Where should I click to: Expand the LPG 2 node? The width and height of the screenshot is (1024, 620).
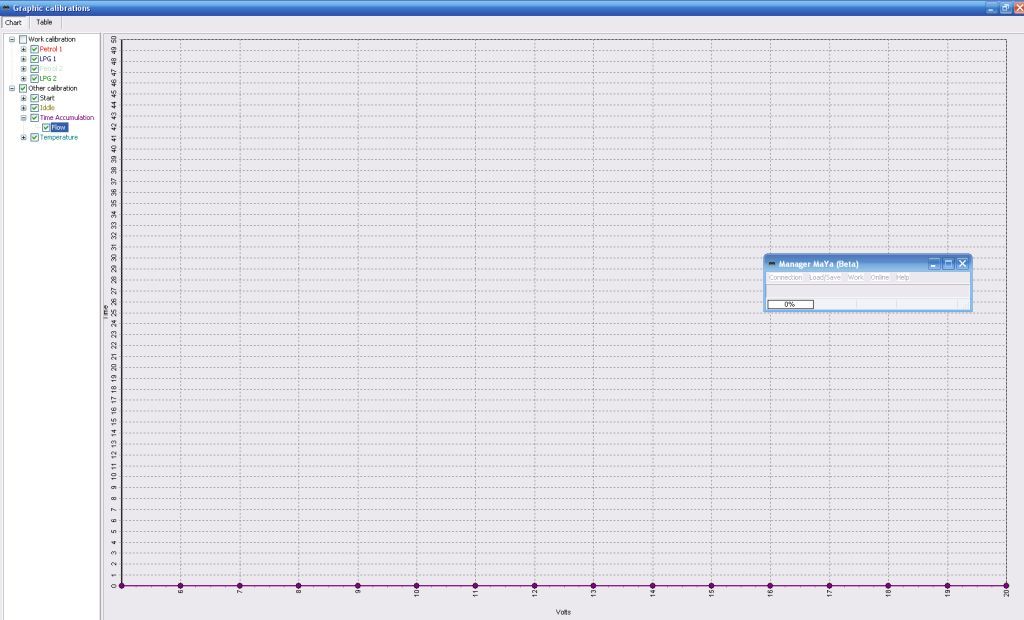[x=24, y=78]
